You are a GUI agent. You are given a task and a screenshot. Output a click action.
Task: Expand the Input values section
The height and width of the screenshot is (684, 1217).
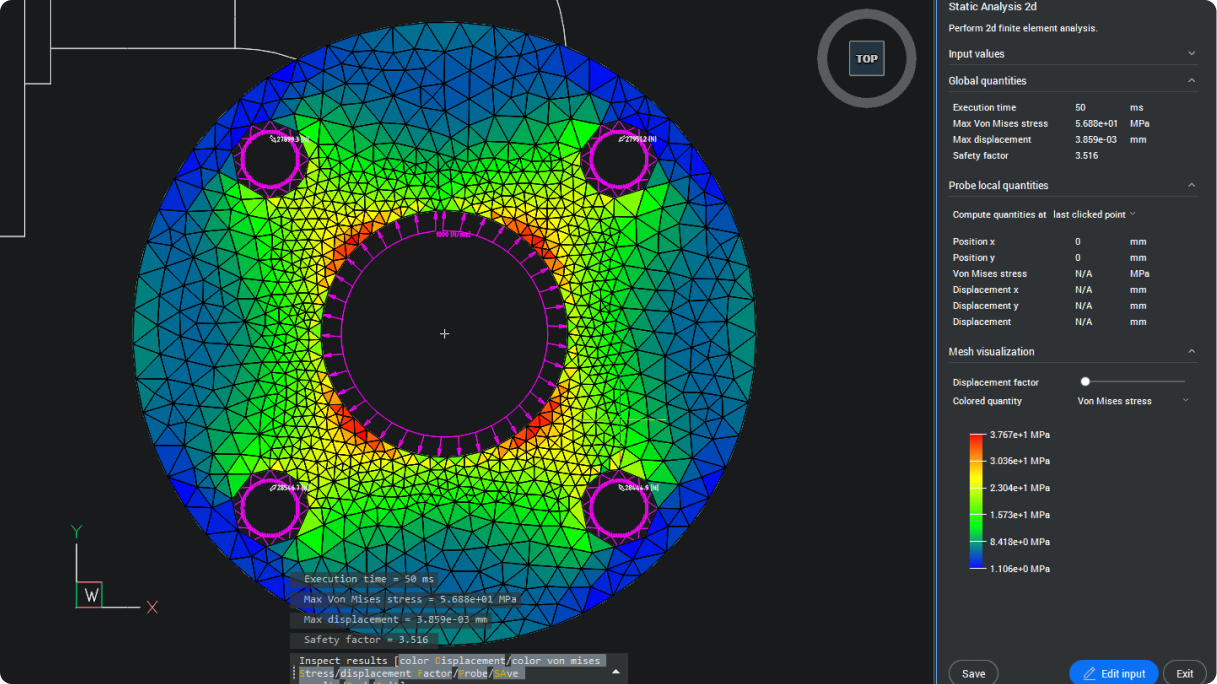click(x=1191, y=53)
